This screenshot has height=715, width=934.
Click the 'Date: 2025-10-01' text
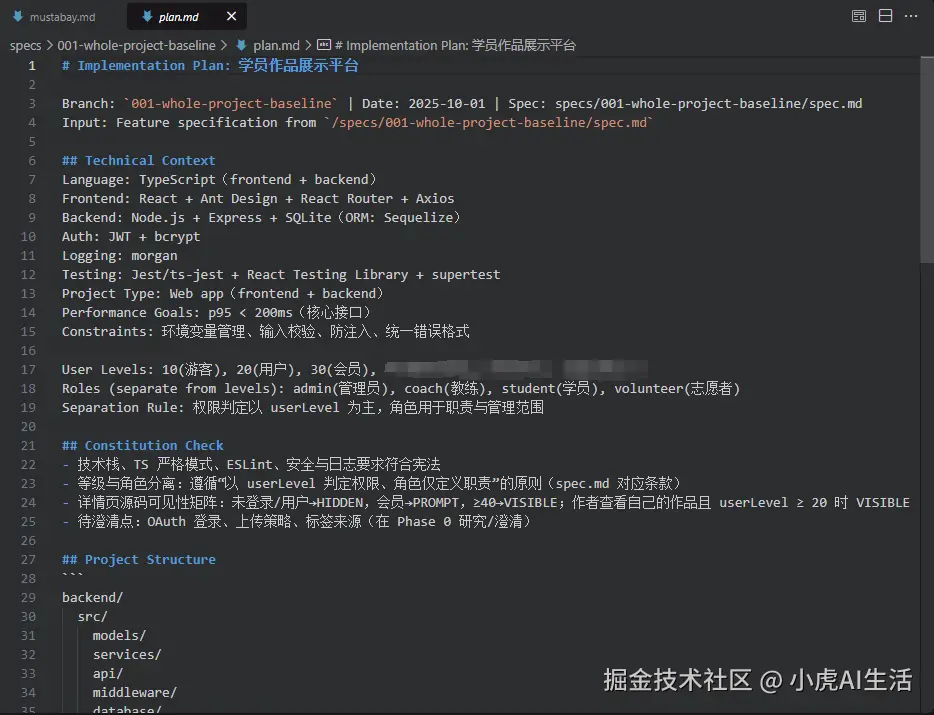(x=424, y=104)
